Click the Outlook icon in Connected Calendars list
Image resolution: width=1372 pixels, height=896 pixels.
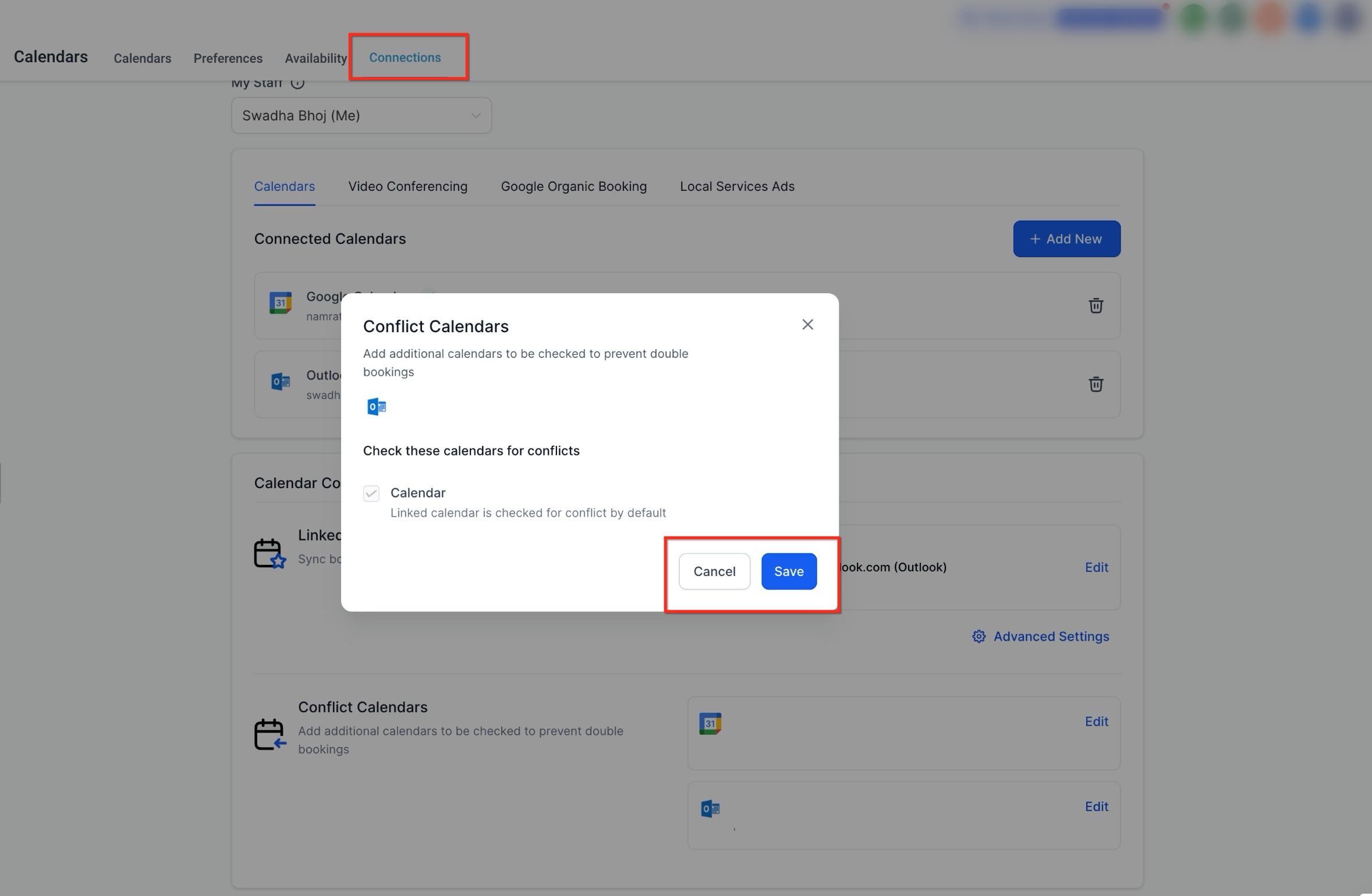[x=280, y=382]
